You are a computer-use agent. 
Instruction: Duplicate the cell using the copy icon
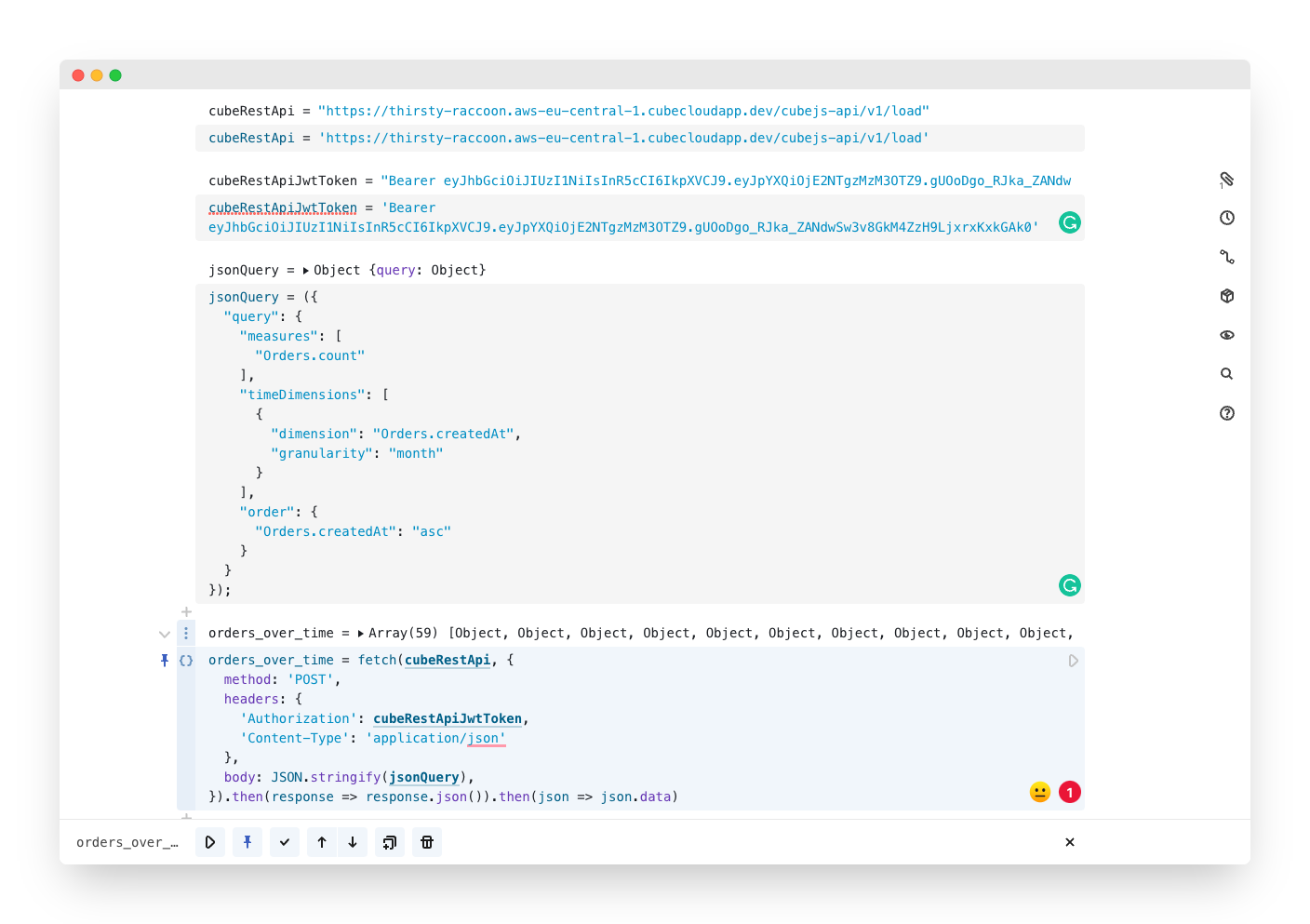tap(390, 842)
